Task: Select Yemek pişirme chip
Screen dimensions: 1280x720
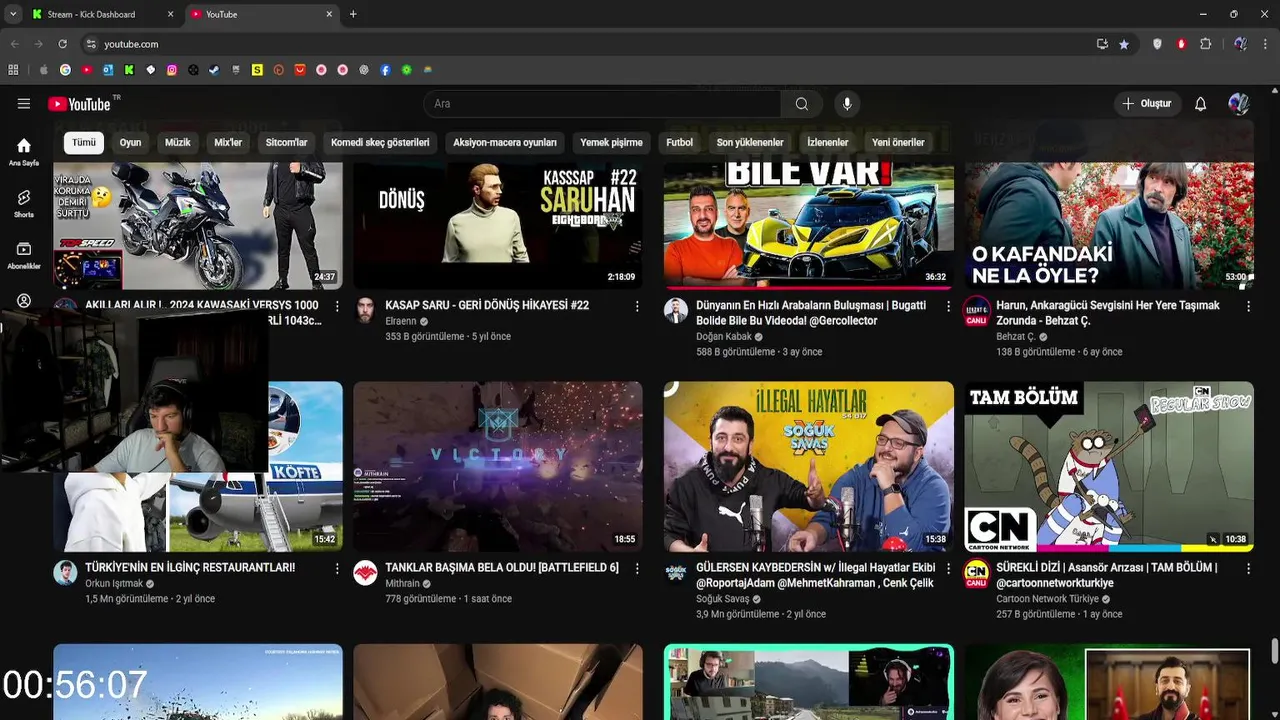Action: (612, 142)
